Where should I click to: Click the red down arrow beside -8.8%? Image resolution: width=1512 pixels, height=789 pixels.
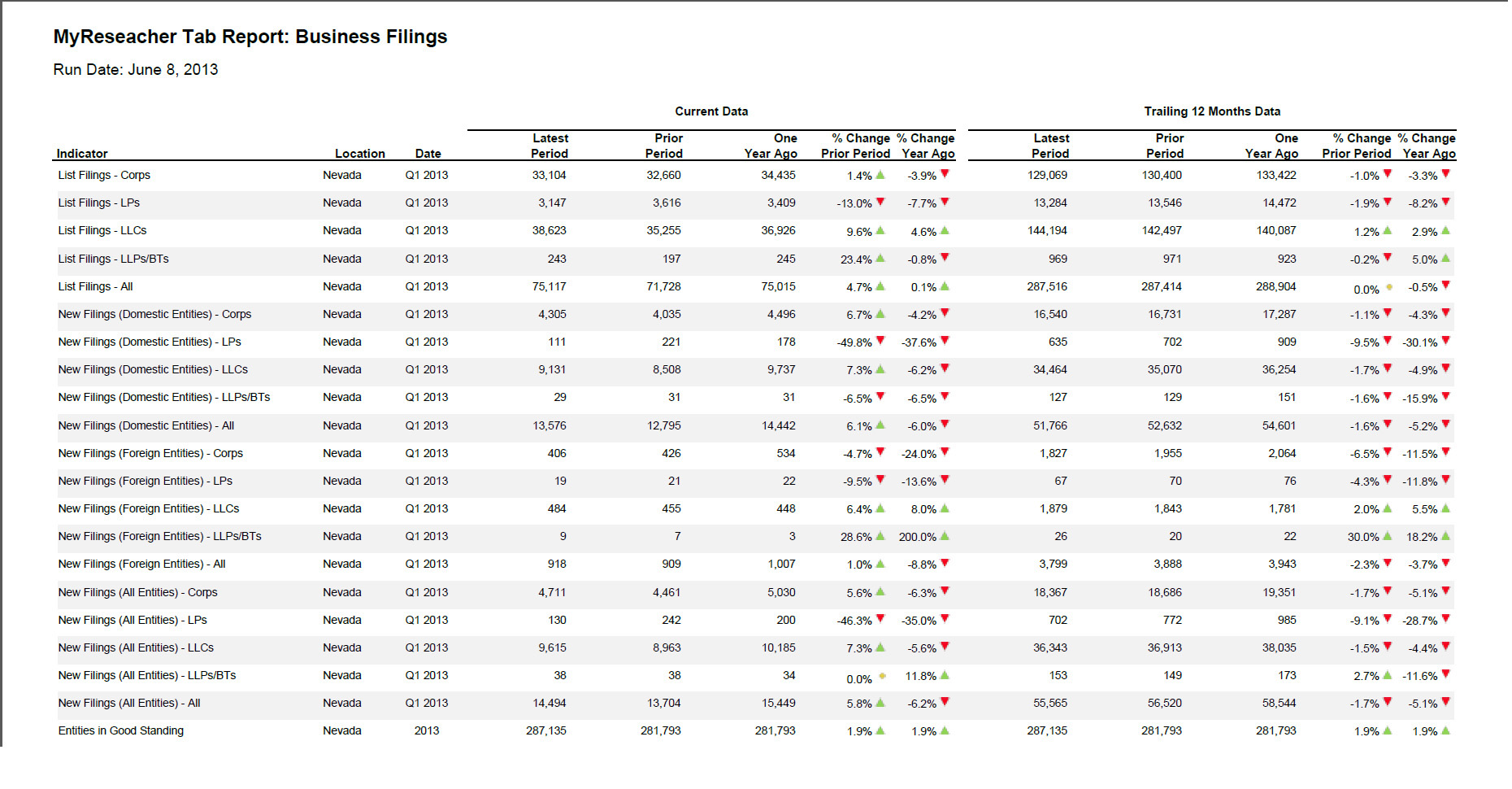945,563
